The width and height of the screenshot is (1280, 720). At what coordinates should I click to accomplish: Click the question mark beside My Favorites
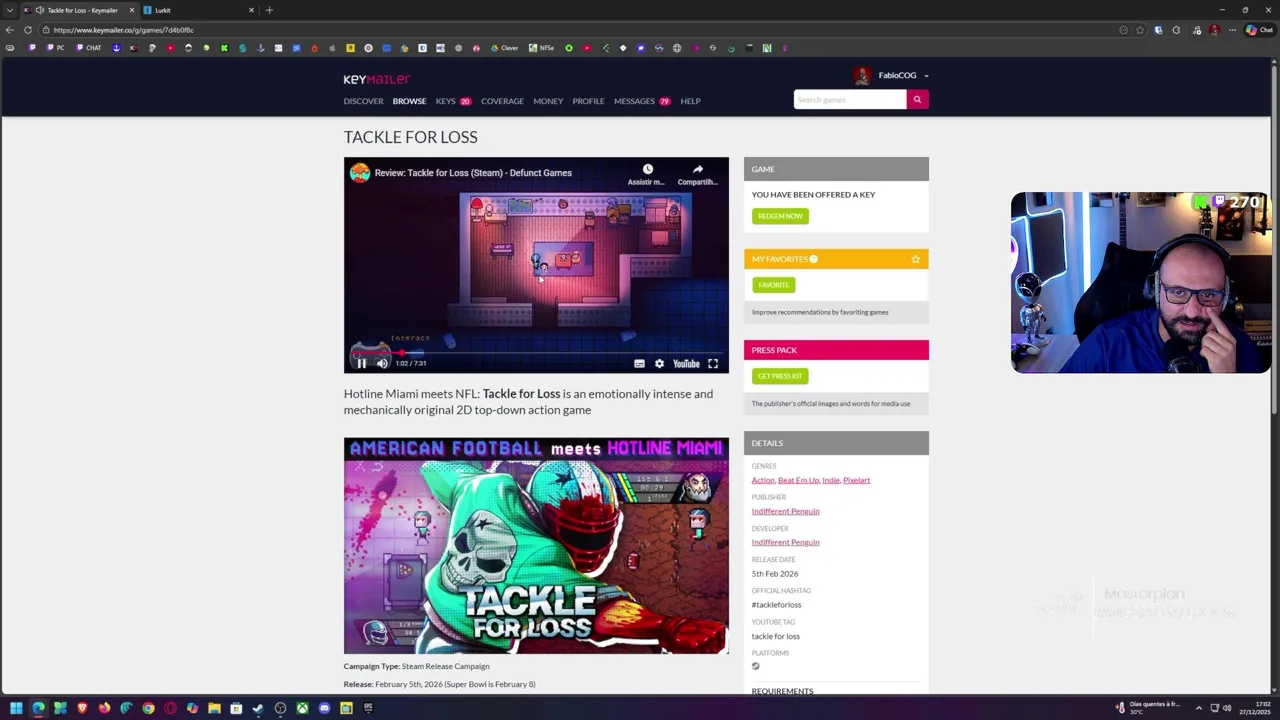(x=813, y=259)
